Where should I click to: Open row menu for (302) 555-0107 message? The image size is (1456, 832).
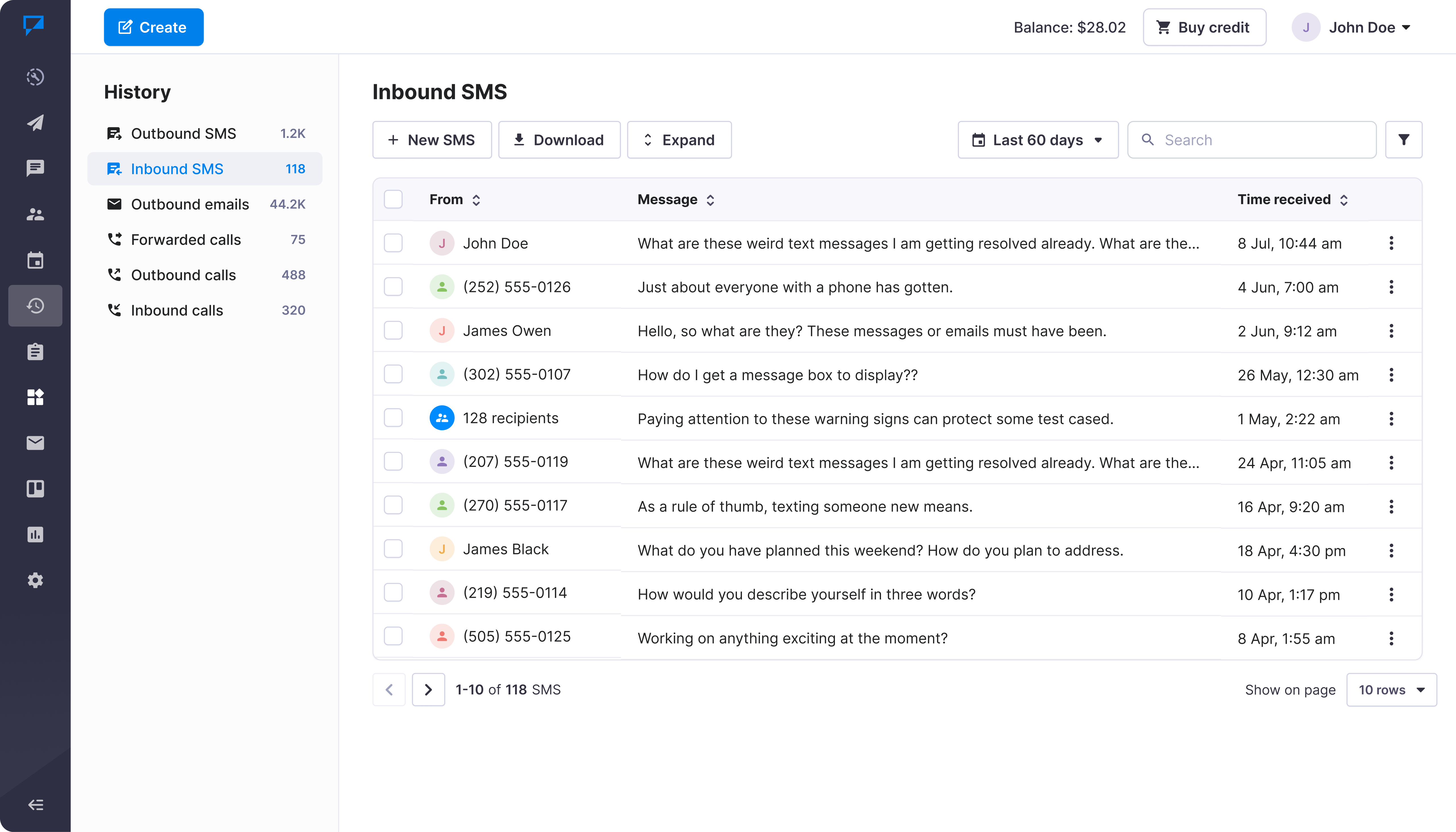(1391, 375)
